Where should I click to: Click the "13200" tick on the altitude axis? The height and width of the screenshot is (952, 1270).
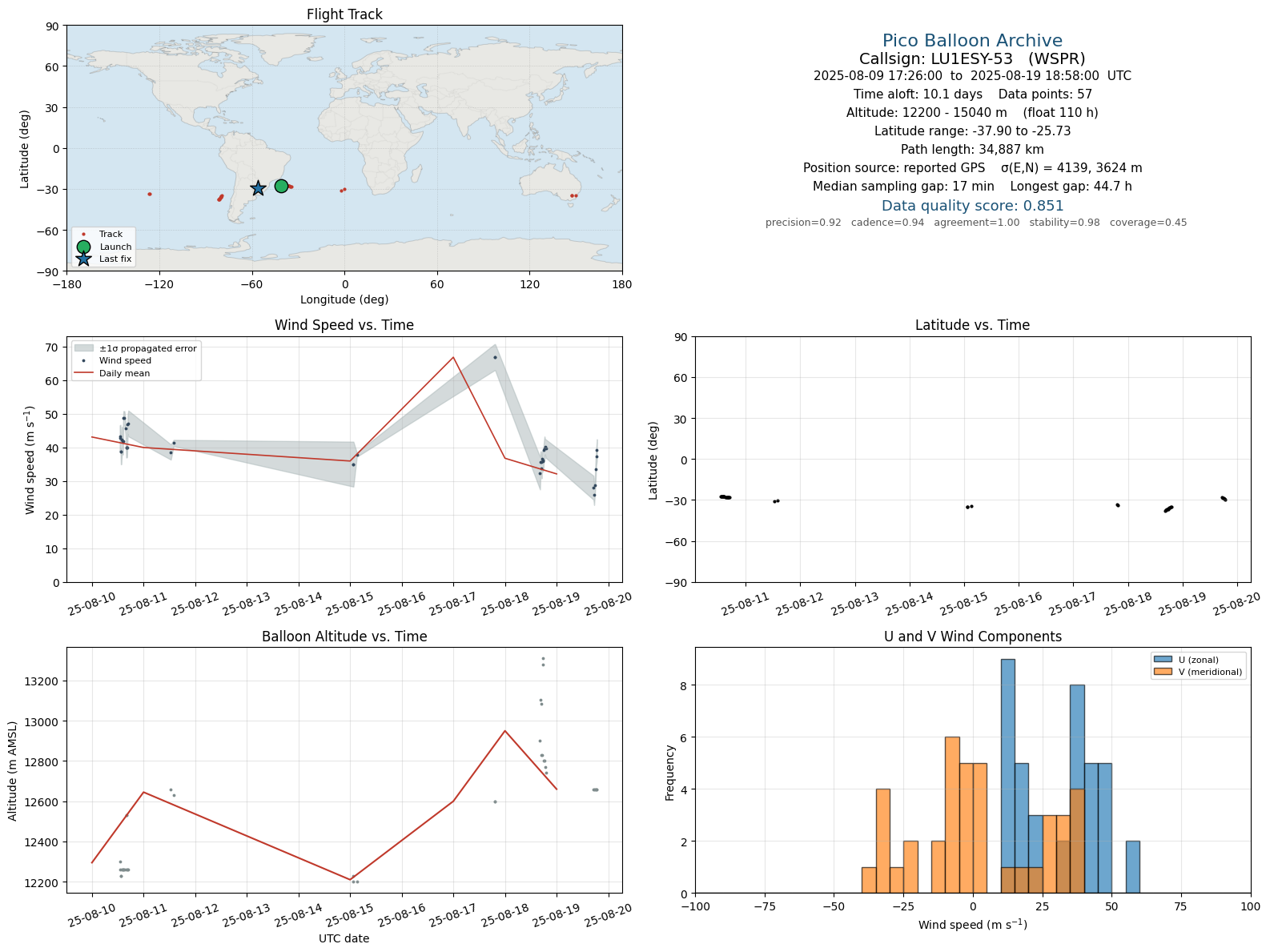(x=42, y=681)
